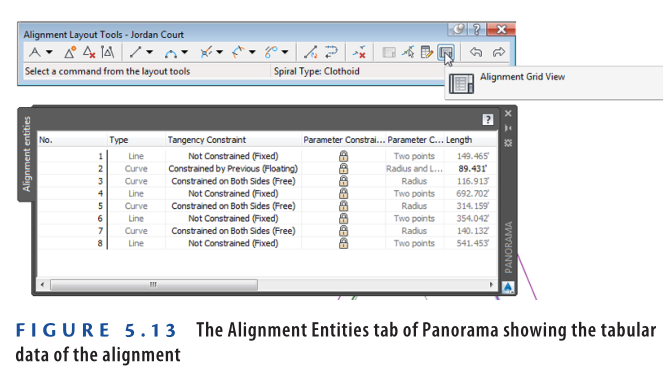Screen dimensions: 663x375
Task: Click the Panorama auto-hide icon
Action: pos(508,128)
